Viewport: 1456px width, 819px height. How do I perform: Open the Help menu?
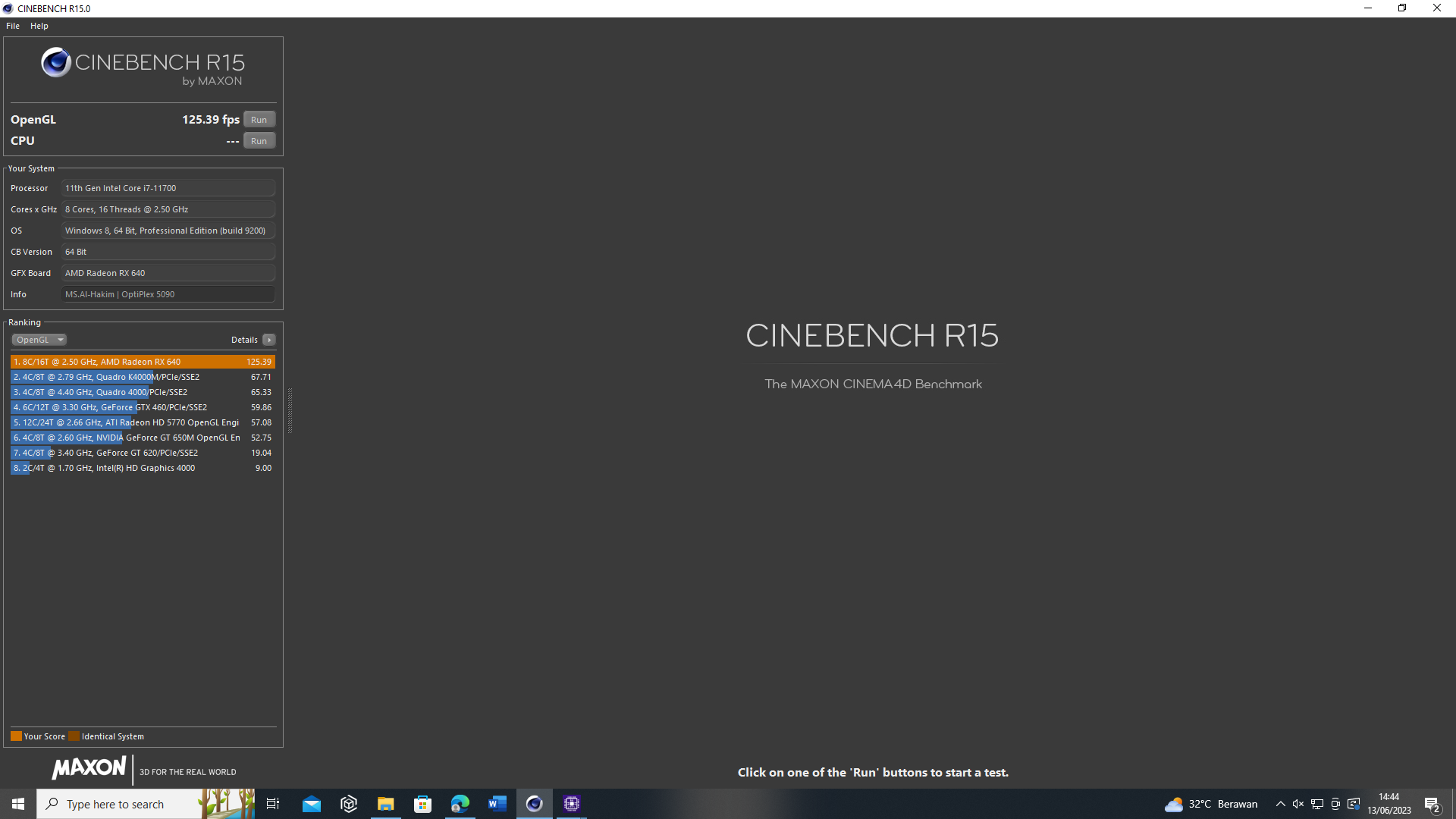point(39,26)
